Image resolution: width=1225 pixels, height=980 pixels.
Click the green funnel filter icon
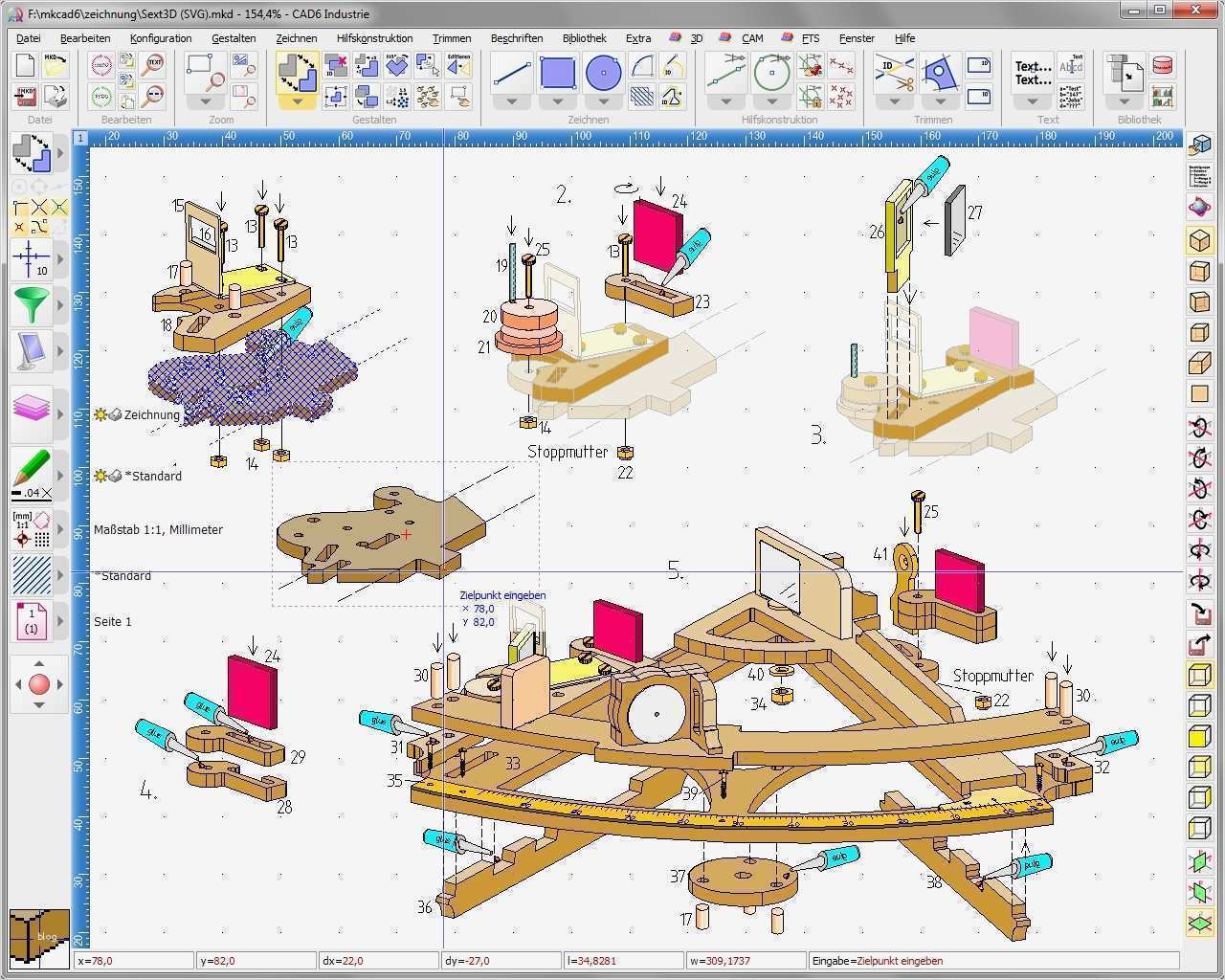click(x=31, y=305)
